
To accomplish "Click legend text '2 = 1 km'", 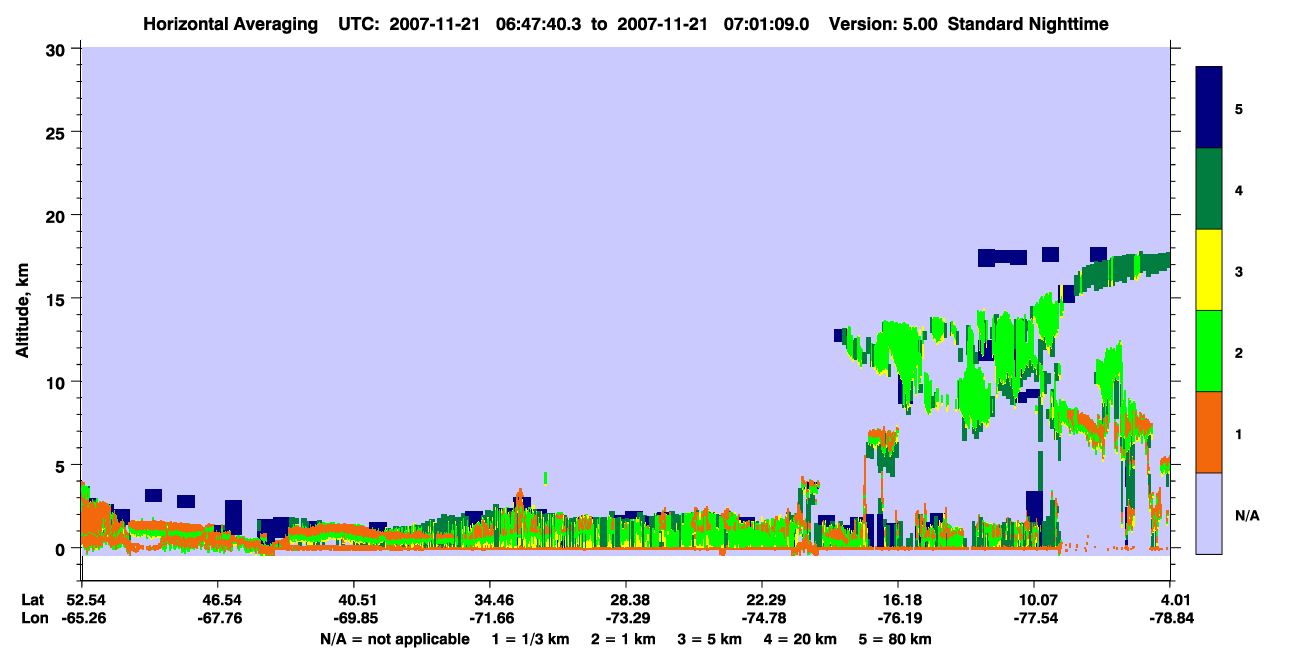I will click(623, 638).
